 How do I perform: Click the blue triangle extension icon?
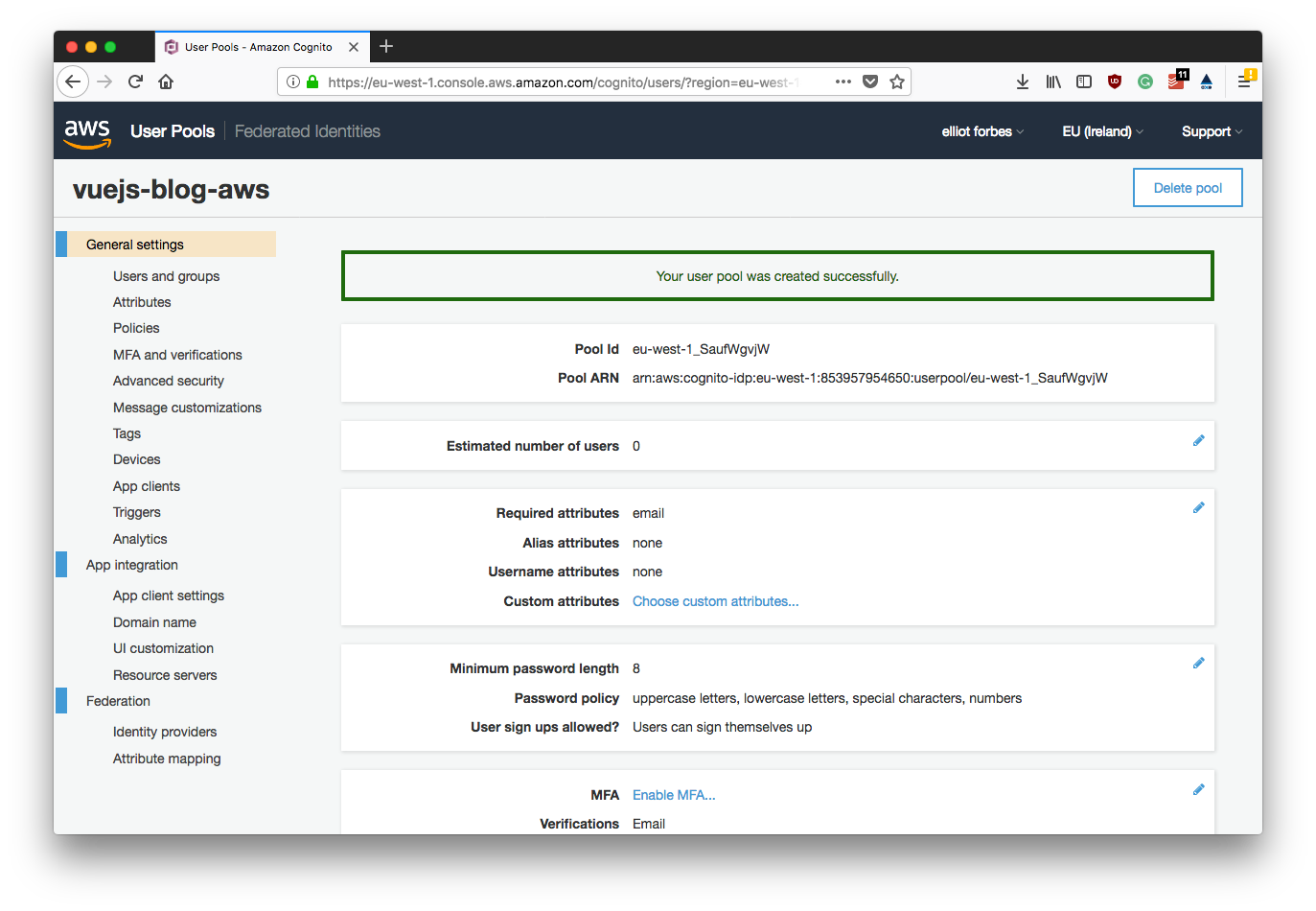coord(1207,82)
